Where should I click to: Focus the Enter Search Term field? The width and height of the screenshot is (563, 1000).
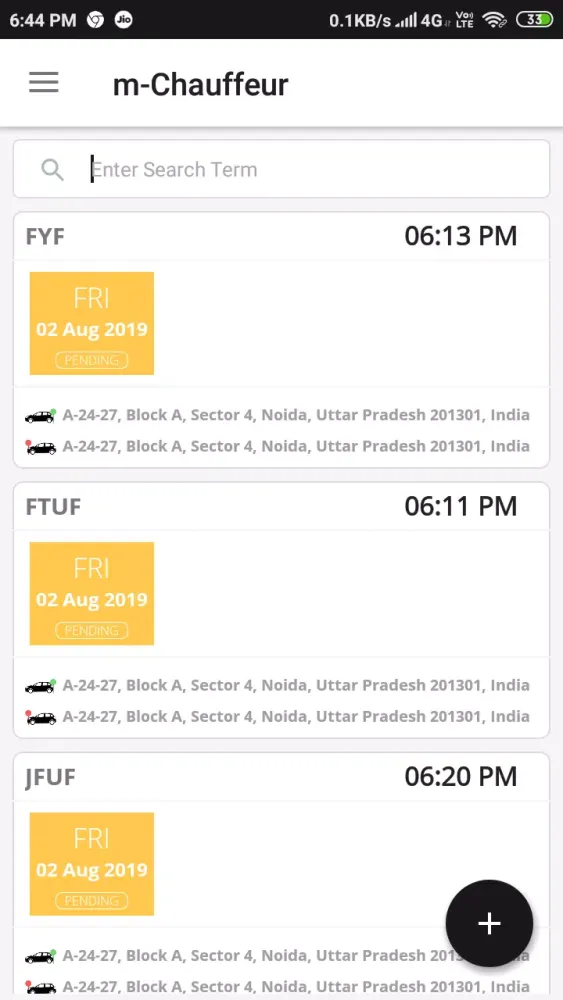281,169
